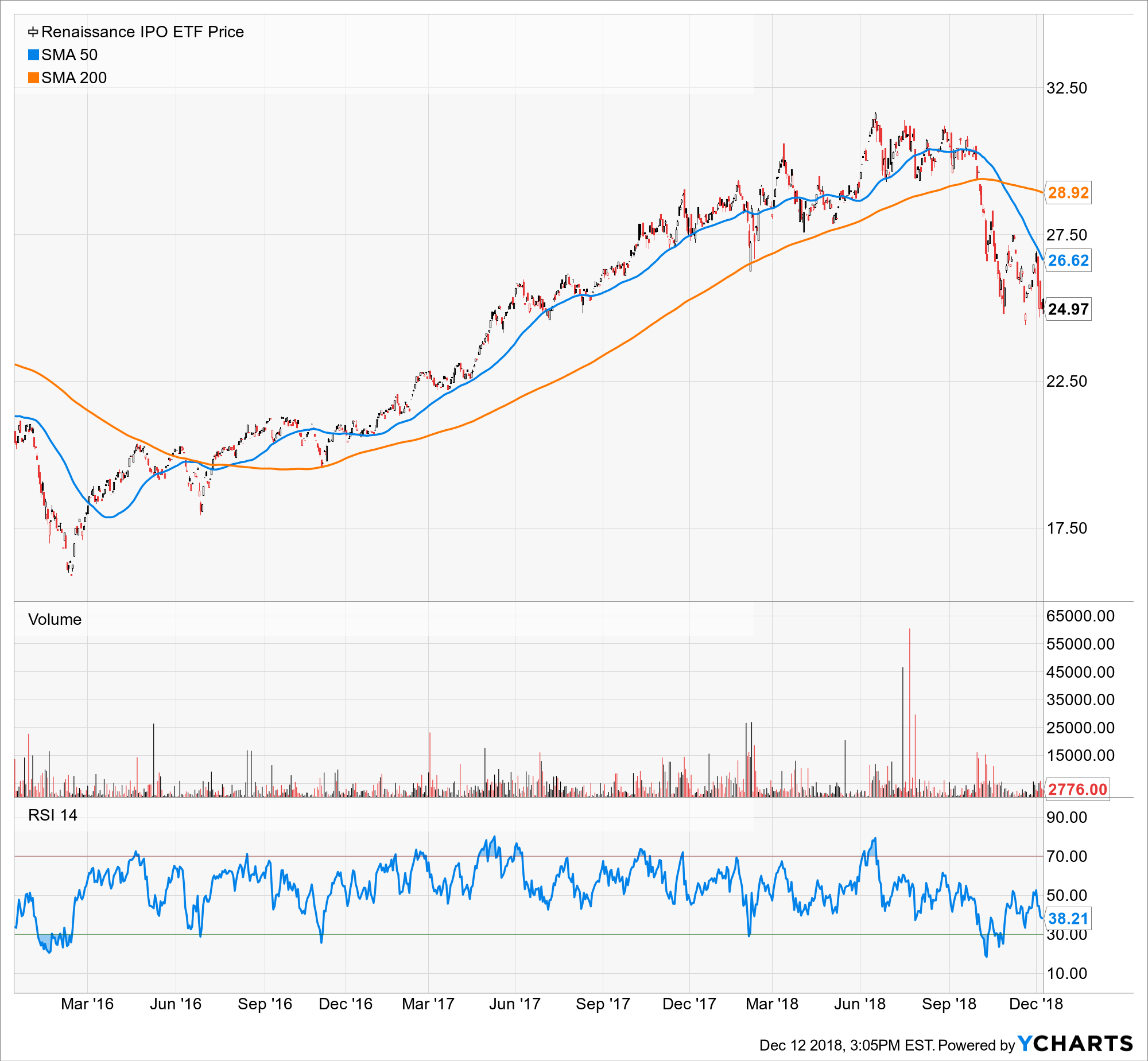Click the RSI value tag 38.21
The height and width of the screenshot is (1061, 1148).
tap(1068, 919)
